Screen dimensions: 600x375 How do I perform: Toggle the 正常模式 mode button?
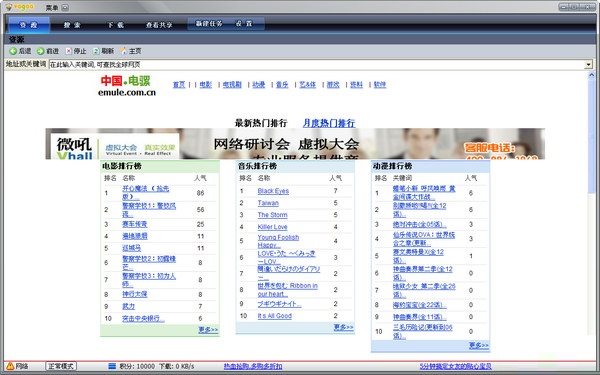click(61, 366)
